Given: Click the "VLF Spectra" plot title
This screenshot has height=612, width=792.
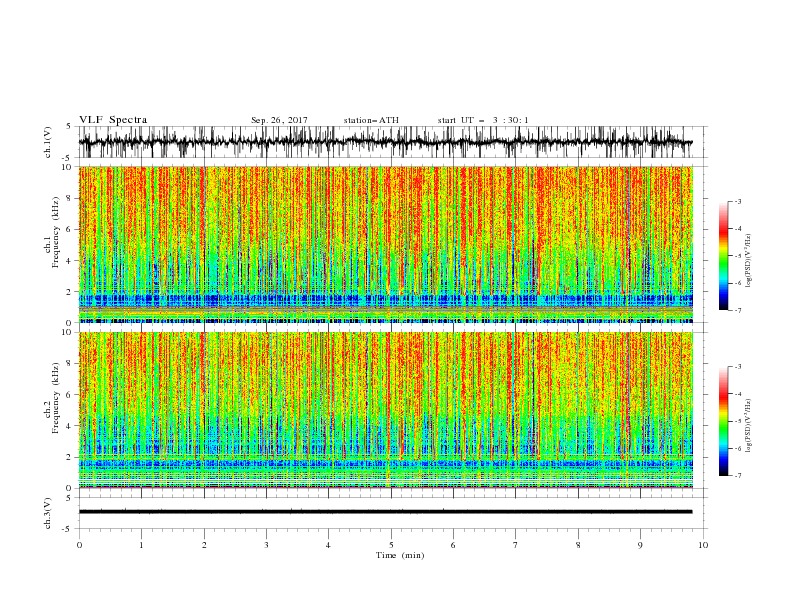Looking at the screenshot, I should coord(113,120).
